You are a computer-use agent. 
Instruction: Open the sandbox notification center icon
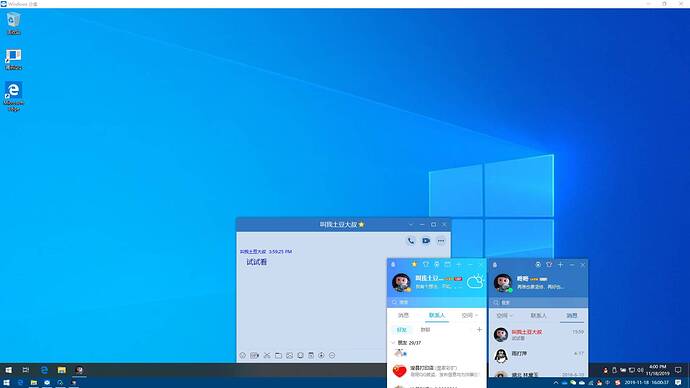click(678, 370)
